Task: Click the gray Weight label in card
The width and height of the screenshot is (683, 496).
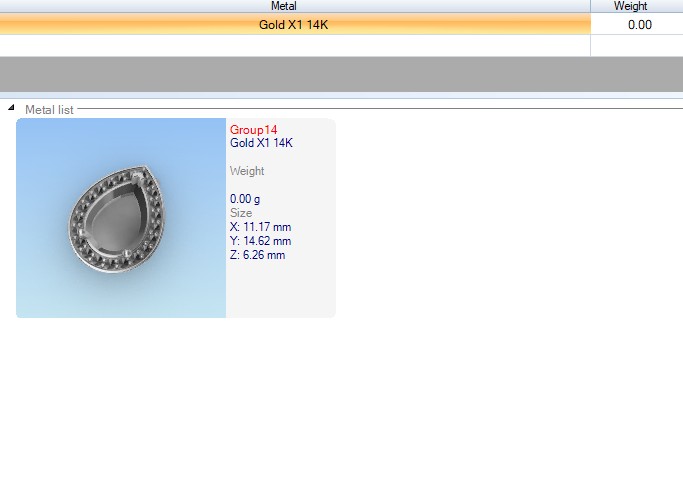Action: 246,171
